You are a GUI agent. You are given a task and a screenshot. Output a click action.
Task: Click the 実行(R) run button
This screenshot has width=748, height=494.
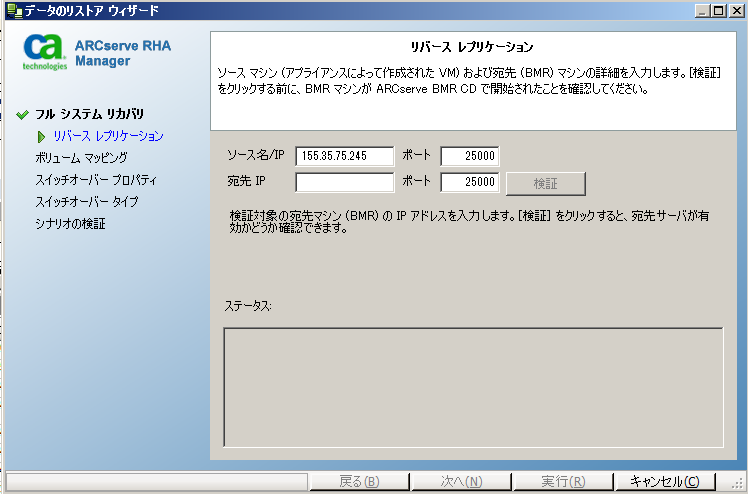coord(563,482)
